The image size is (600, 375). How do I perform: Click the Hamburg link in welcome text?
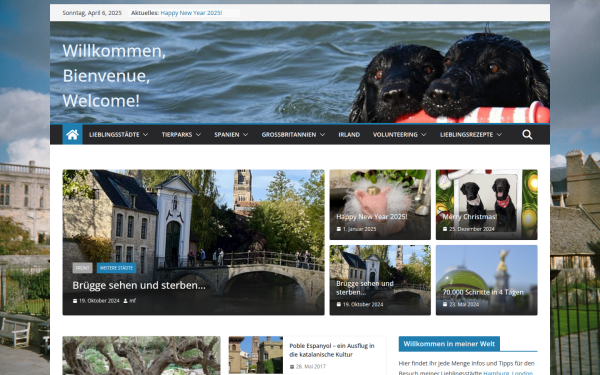click(496, 373)
